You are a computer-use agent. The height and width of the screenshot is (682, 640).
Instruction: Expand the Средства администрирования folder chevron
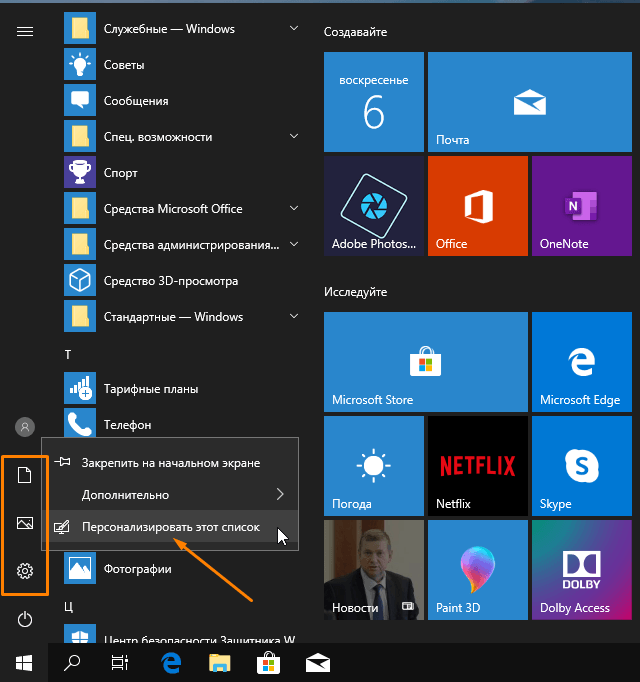[x=294, y=244]
